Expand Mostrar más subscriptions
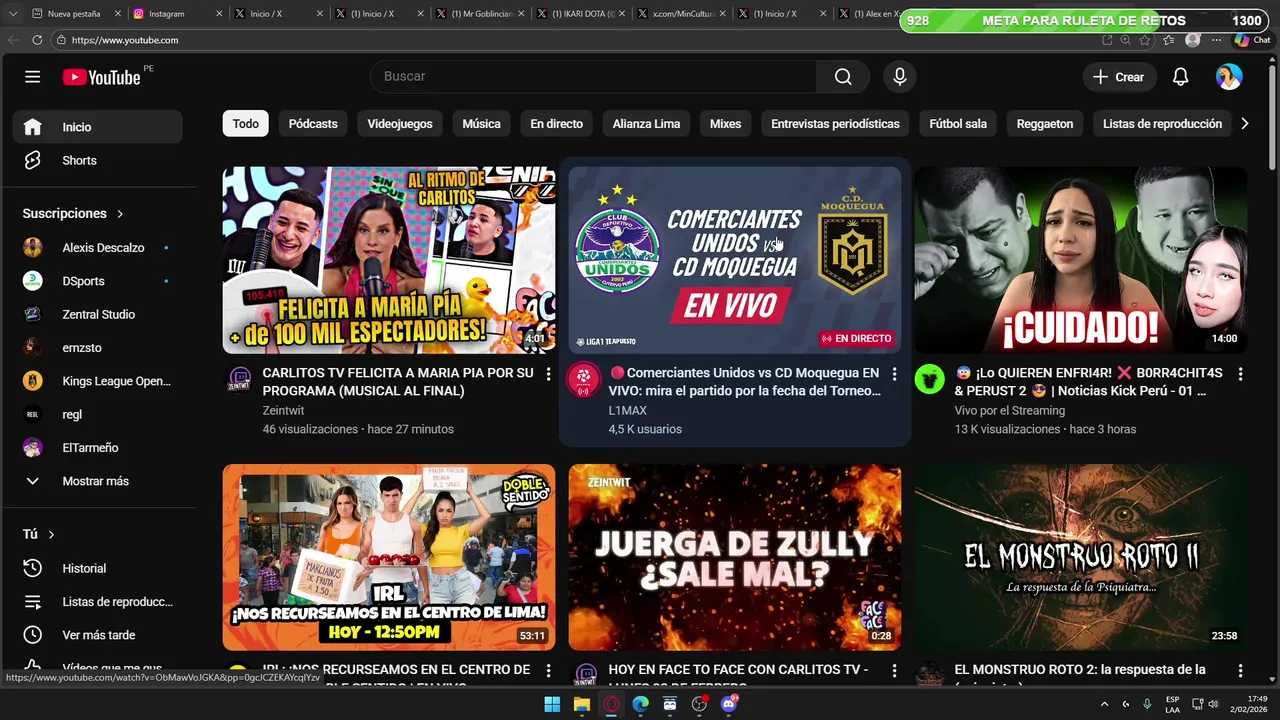The width and height of the screenshot is (1280, 720). [97, 481]
